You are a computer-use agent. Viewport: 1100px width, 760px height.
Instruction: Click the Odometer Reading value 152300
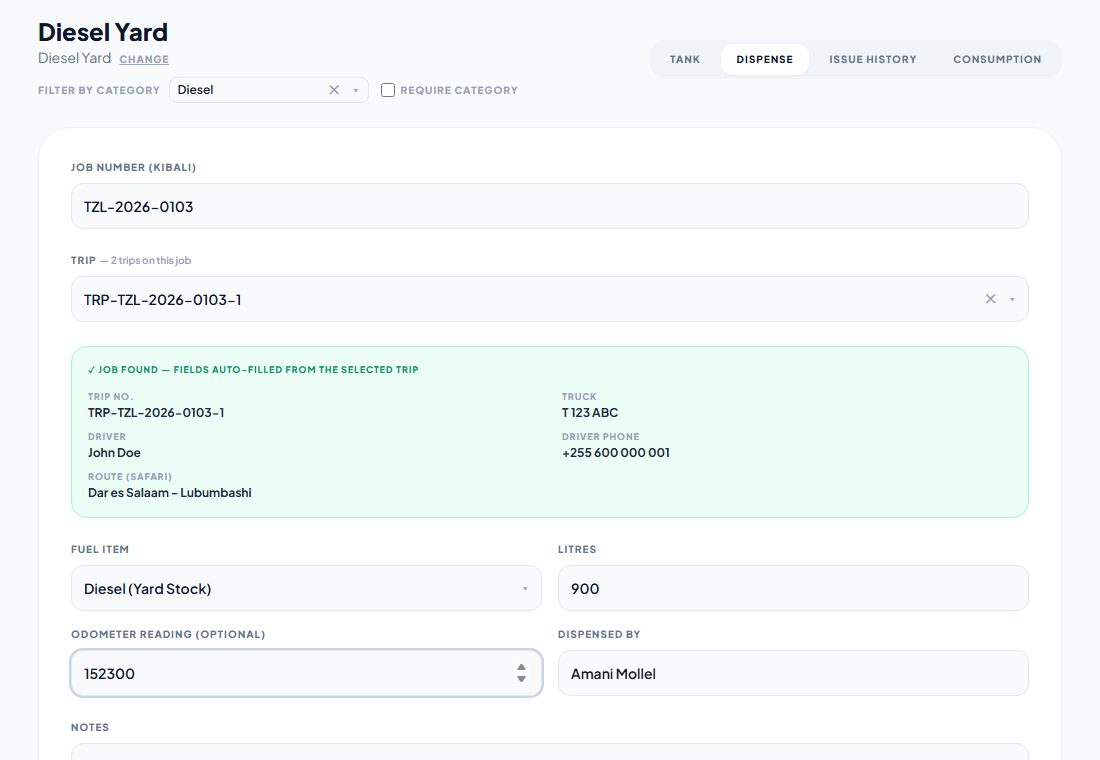click(x=109, y=674)
